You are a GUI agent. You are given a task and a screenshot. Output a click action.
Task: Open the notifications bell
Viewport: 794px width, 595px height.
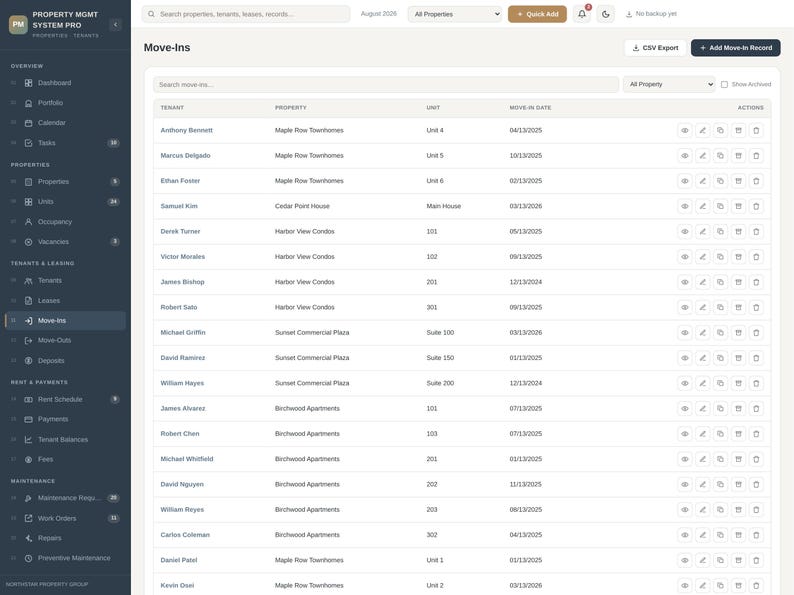coord(582,14)
